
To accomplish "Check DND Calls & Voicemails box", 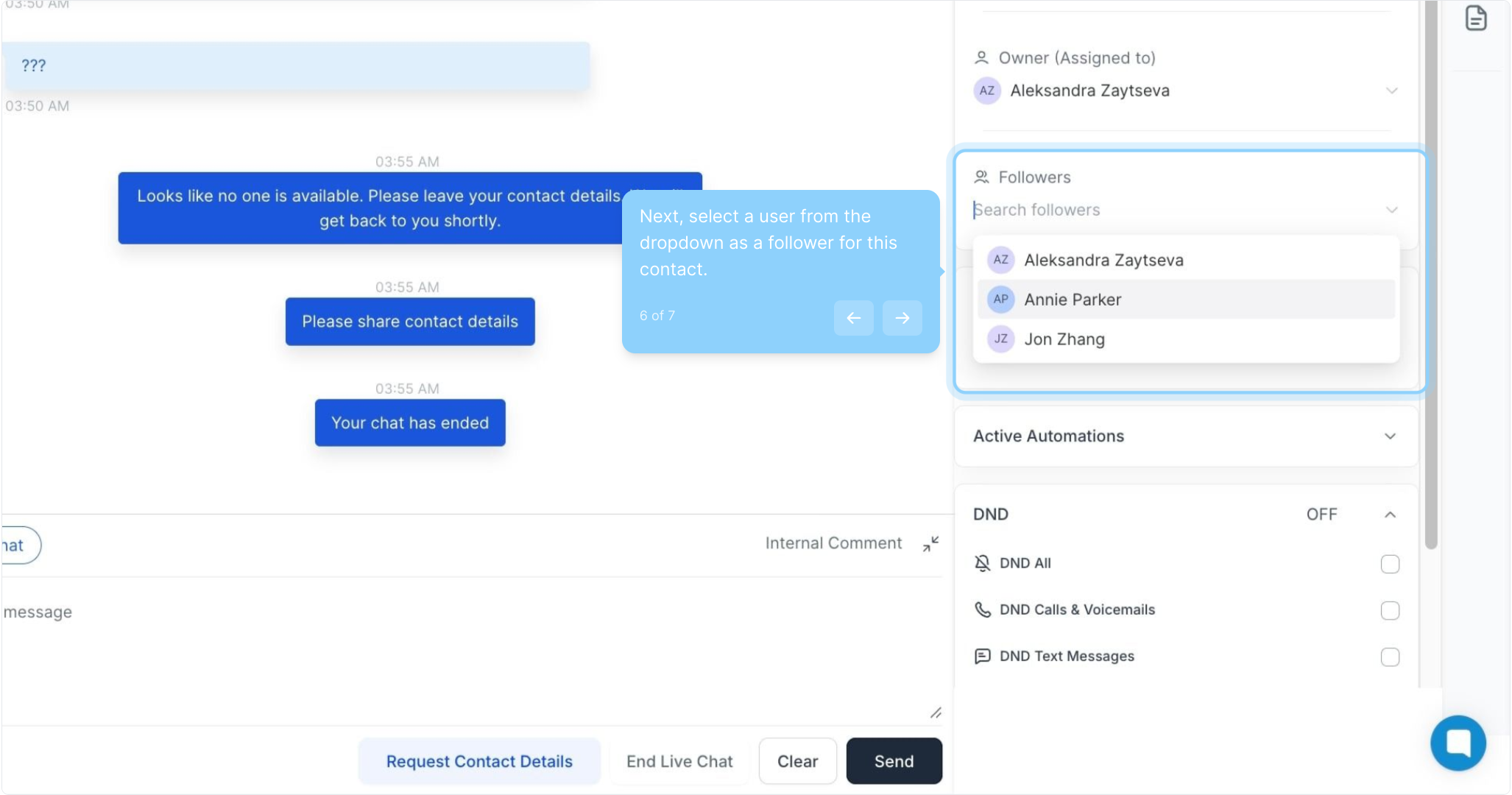I will pos(1389,610).
